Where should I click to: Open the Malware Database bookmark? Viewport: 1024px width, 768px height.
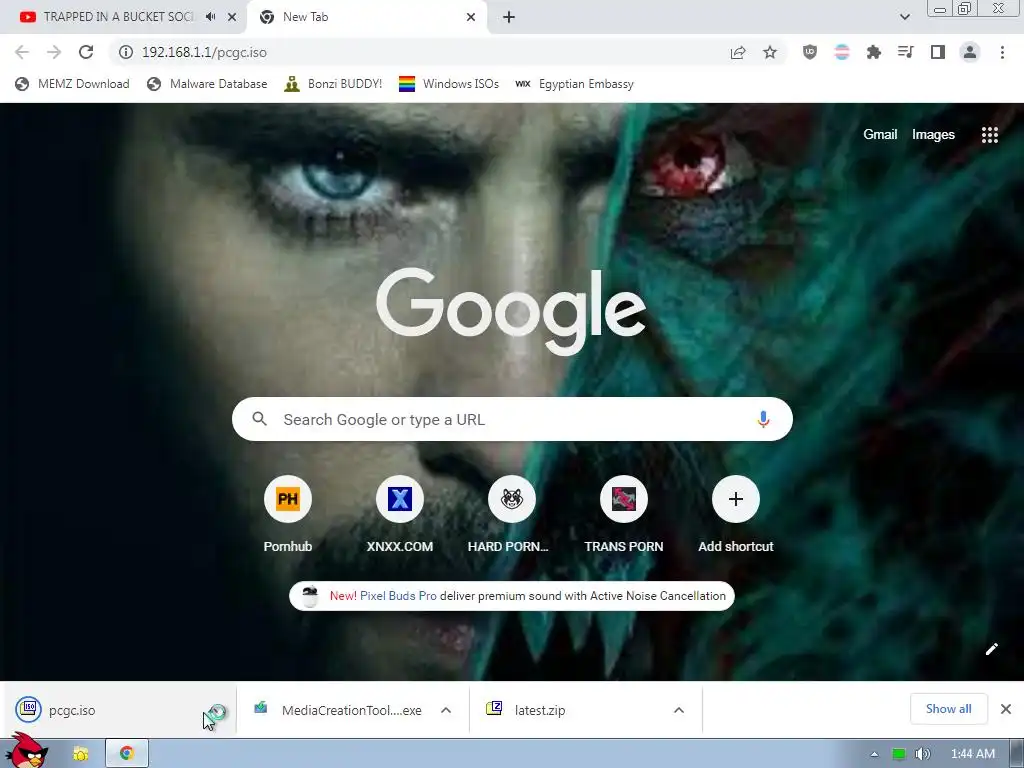pos(207,84)
